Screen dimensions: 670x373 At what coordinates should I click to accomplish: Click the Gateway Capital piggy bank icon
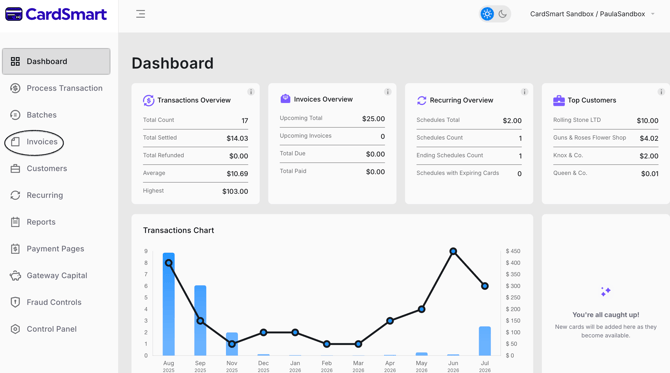(15, 276)
